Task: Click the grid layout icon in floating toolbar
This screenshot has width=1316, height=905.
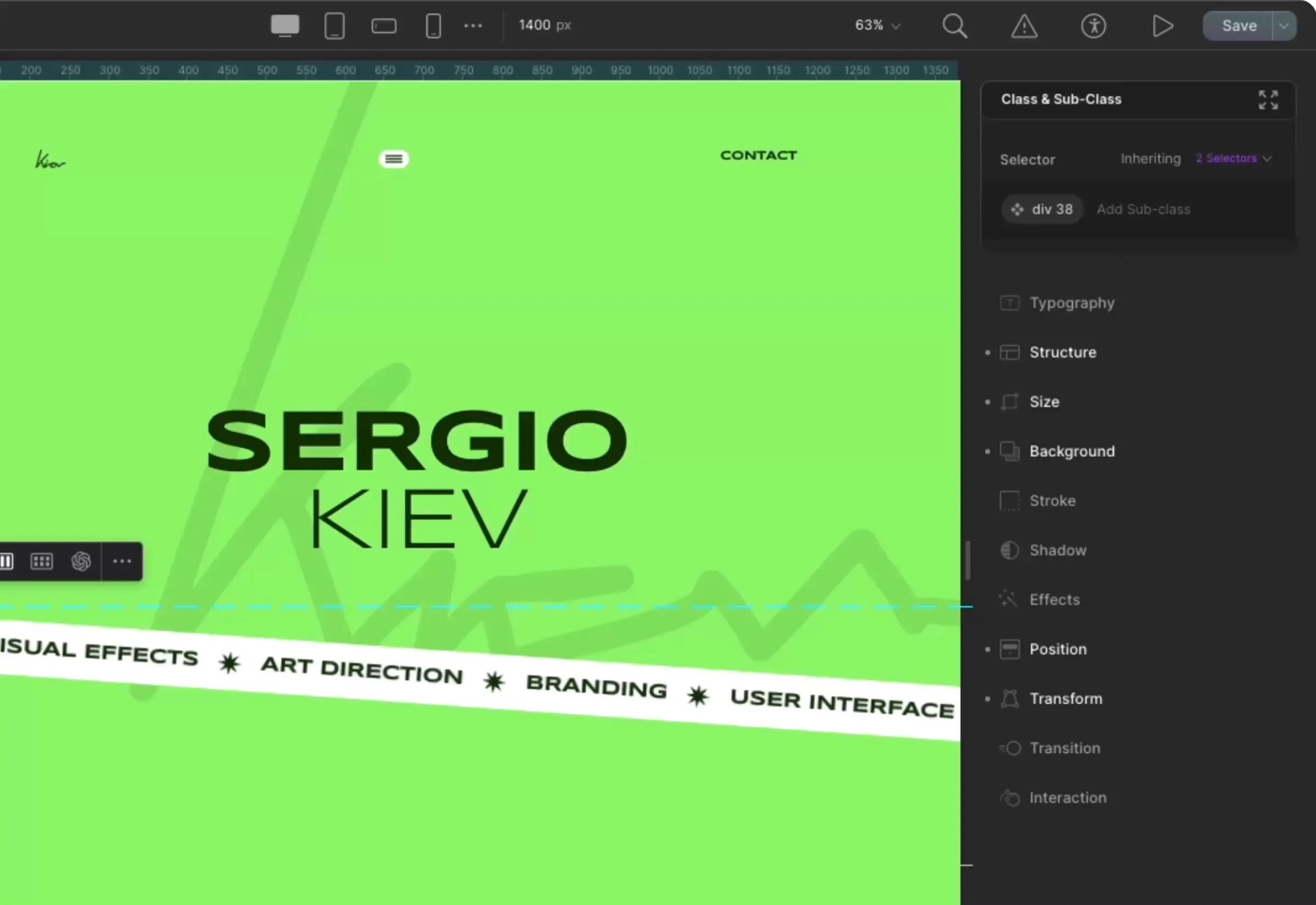Action: [x=41, y=561]
